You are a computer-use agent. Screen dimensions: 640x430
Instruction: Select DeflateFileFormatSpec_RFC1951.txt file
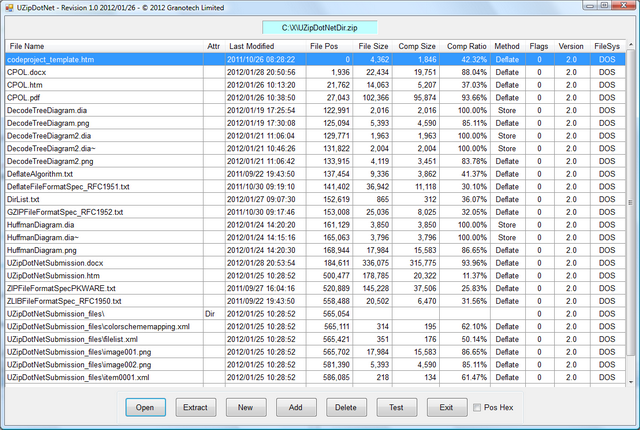click(315, 186)
